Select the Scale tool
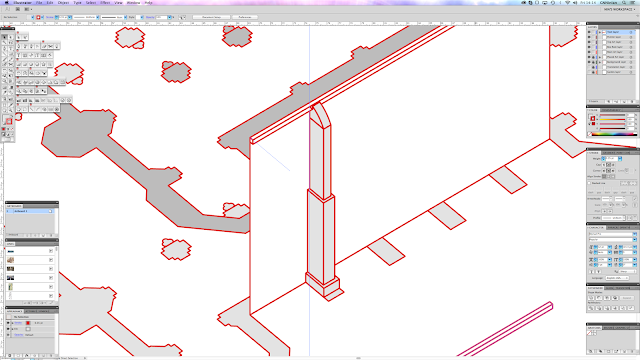This screenshot has height=360, width=640. (x=11, y=70)
